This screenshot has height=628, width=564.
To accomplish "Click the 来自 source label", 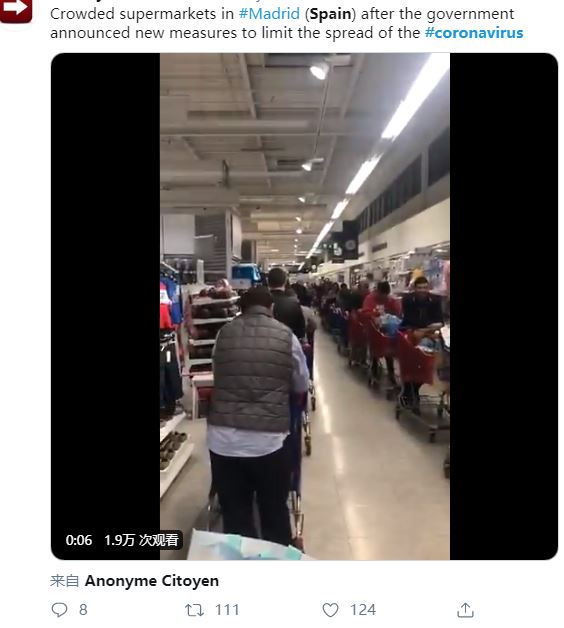I will (x=64, y=581).
